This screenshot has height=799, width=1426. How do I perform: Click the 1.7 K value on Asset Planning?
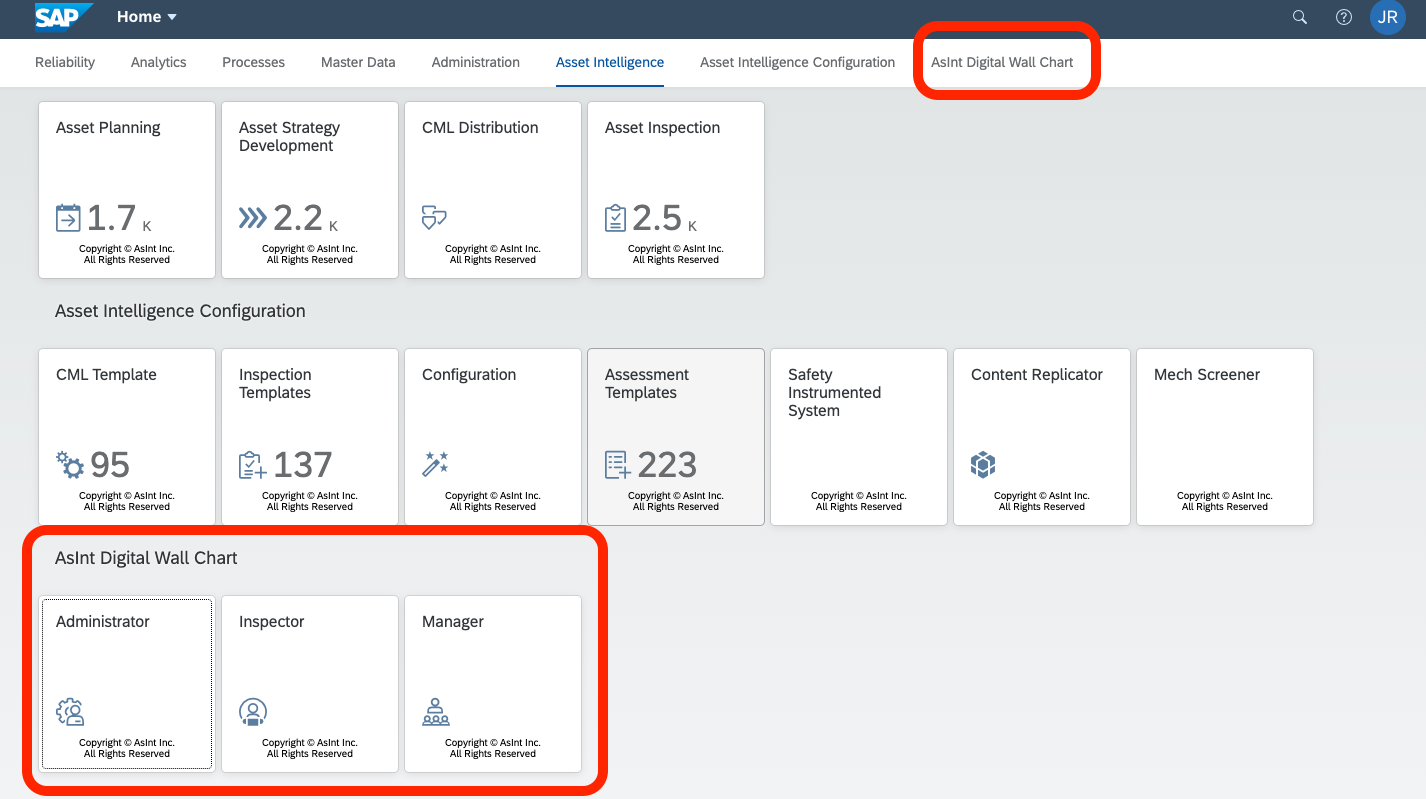click(x=119, y=218)
